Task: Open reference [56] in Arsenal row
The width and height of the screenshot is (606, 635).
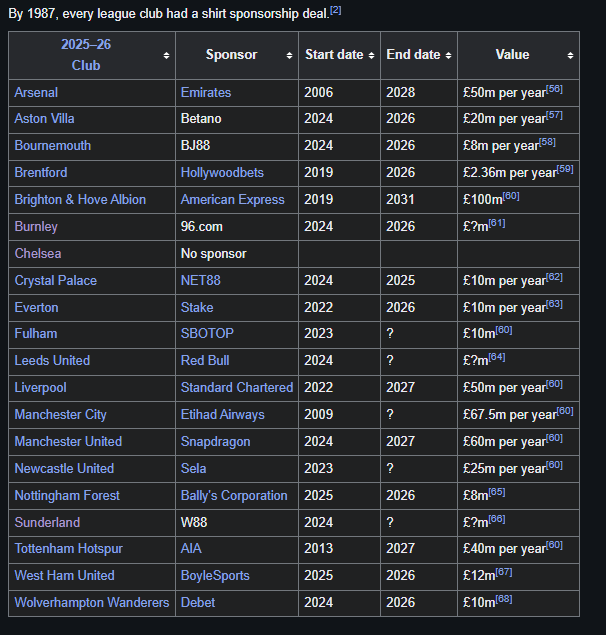Action: [x=555, y=89]
